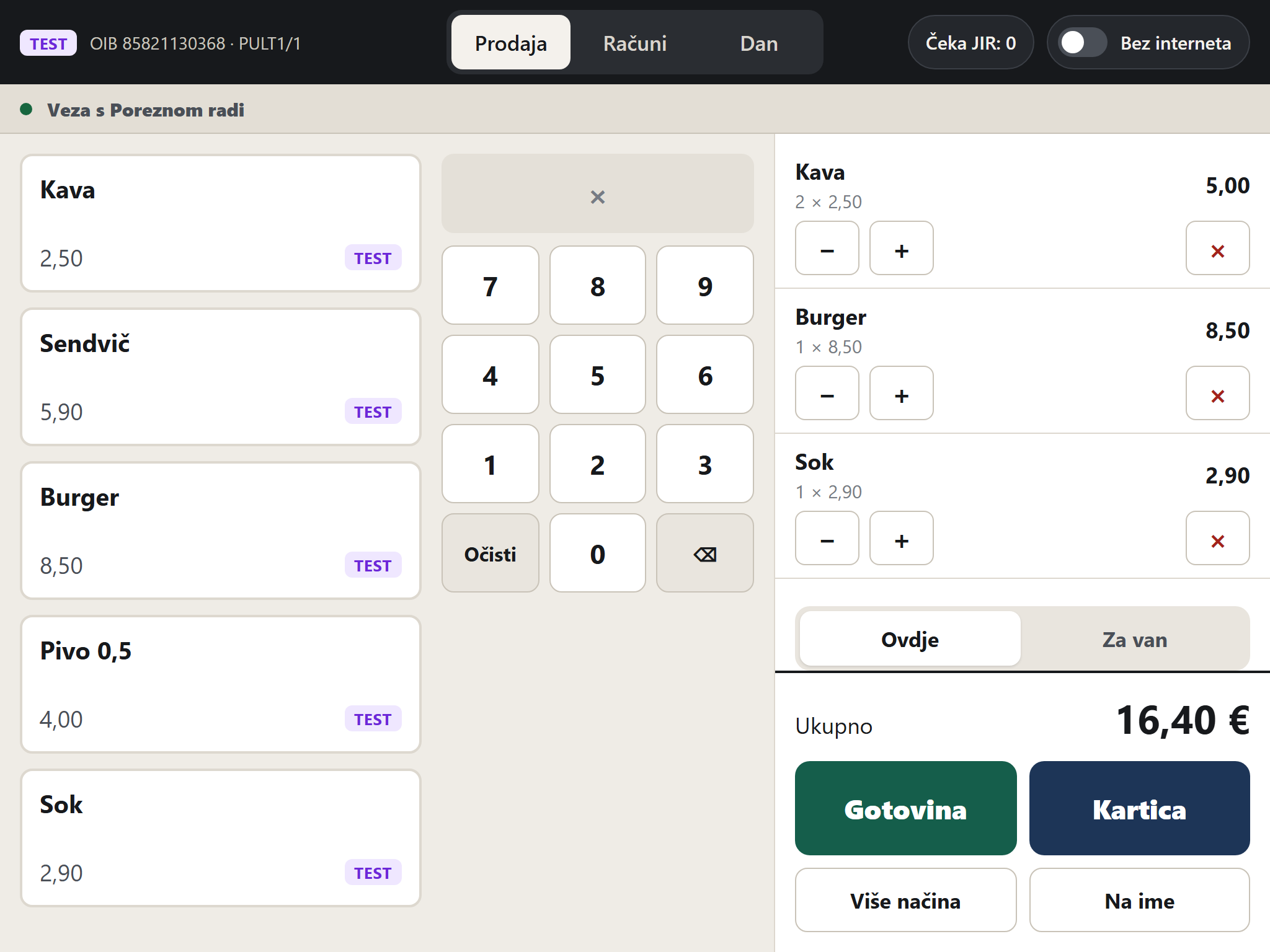Add Burger product card to order
The width and height of the screenshot is (1270, 952).
click(x=221, y=531)
